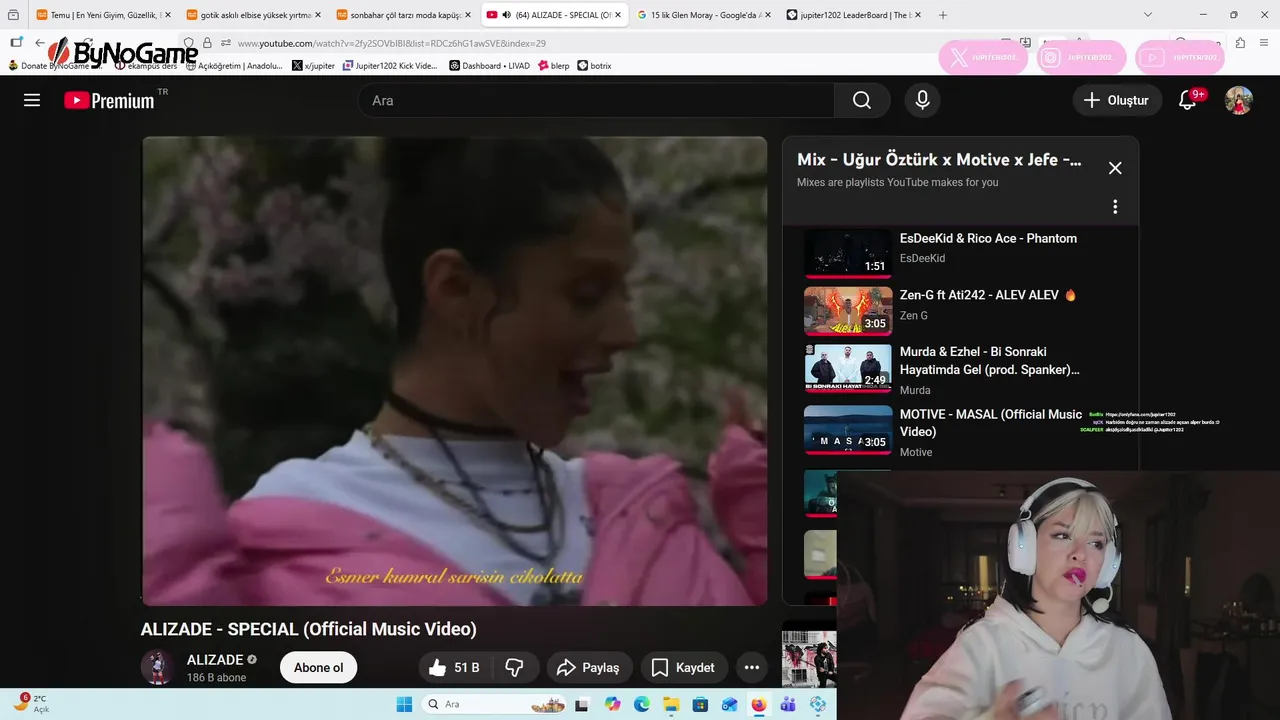Close the ALIZADE YouTube tab
The height and width of the screenshot is (720, 1280).
(618, 15)
